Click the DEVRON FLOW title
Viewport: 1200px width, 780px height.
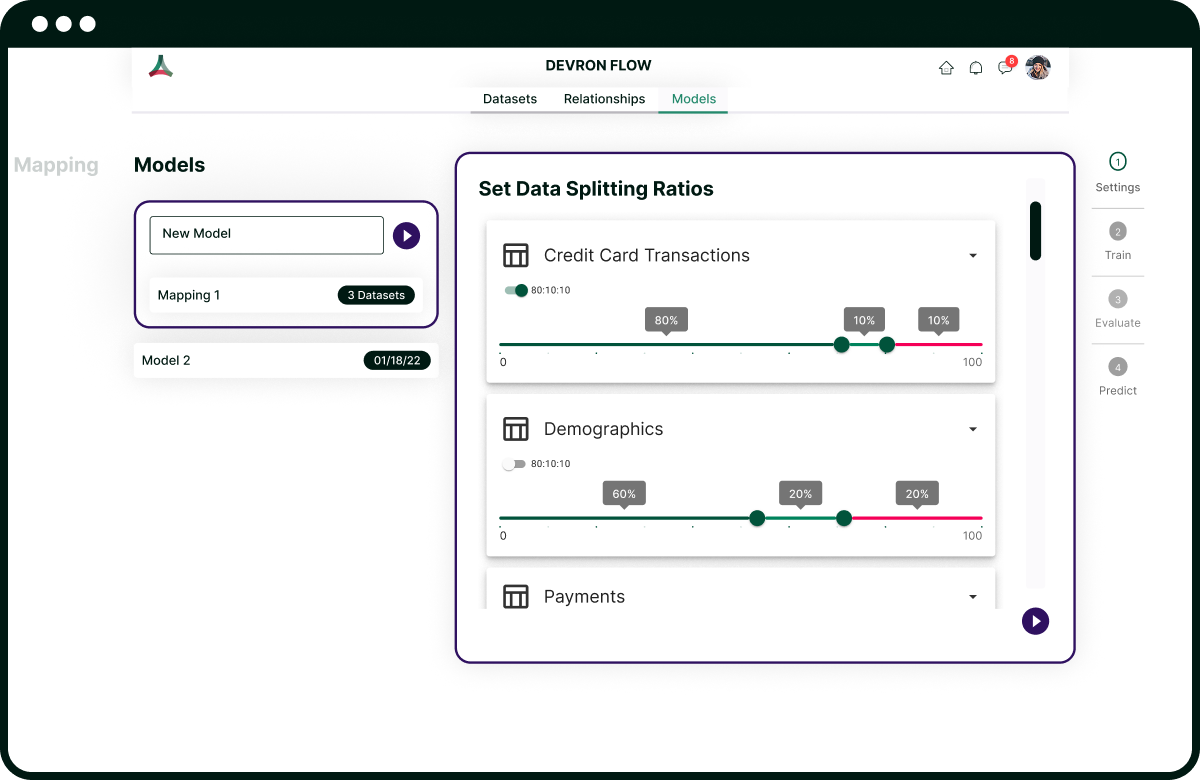coord(598,66)
